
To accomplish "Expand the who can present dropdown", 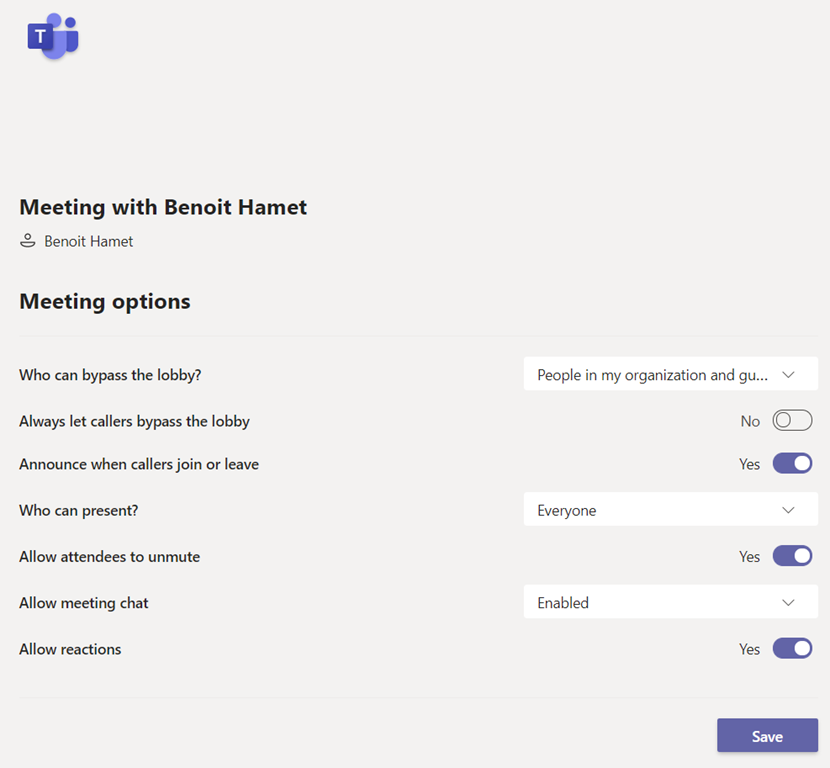I will (670, 510).
